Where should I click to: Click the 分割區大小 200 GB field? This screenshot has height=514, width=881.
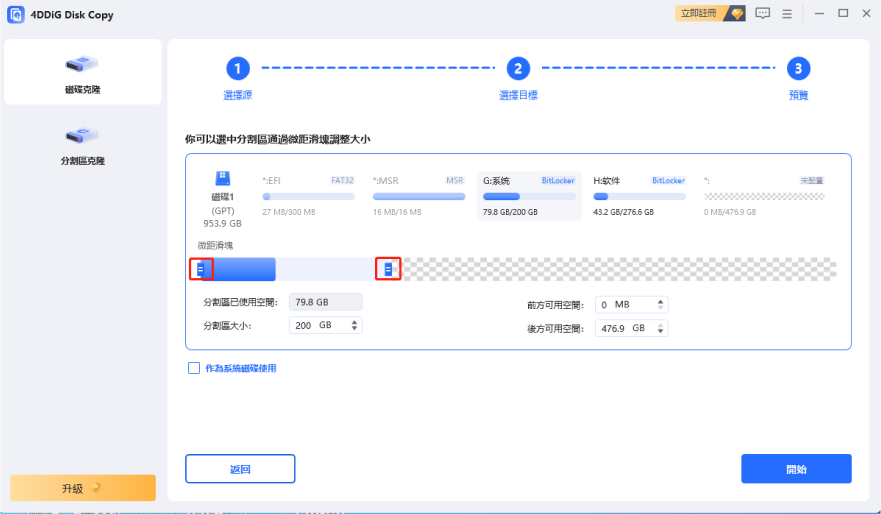click(325, 325)
